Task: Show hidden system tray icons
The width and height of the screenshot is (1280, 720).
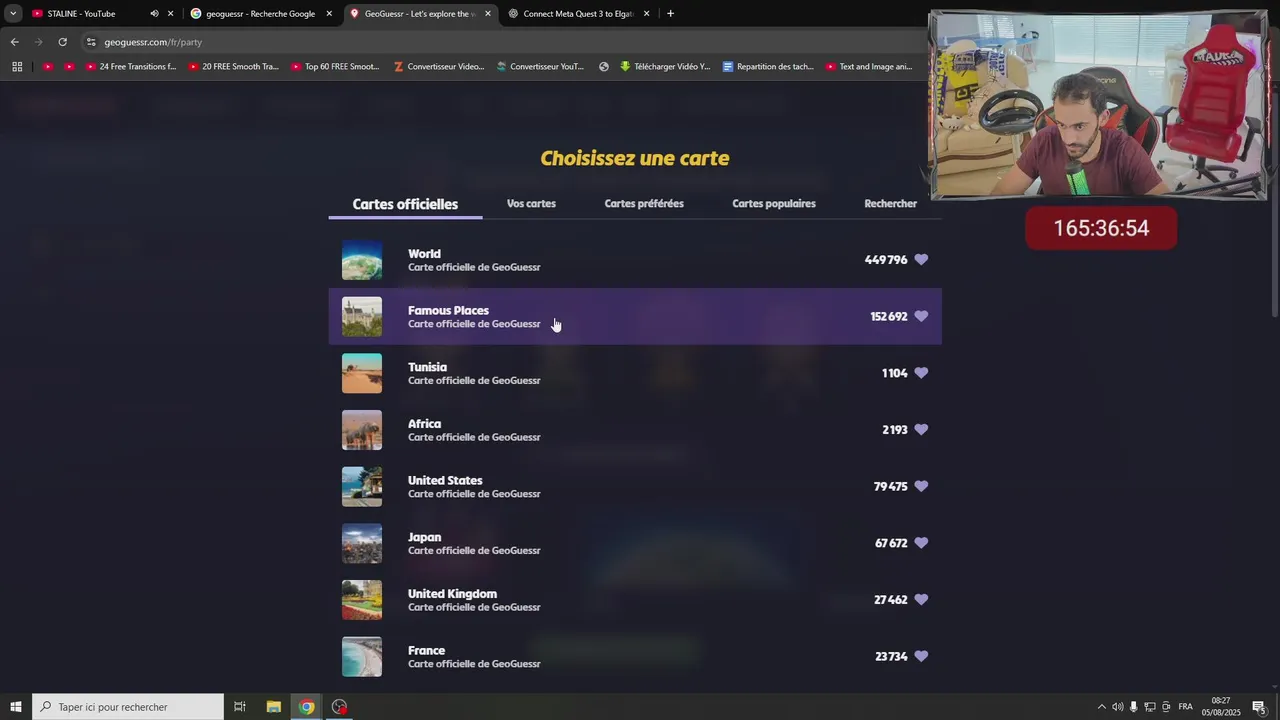Action: click(1102, 707)
